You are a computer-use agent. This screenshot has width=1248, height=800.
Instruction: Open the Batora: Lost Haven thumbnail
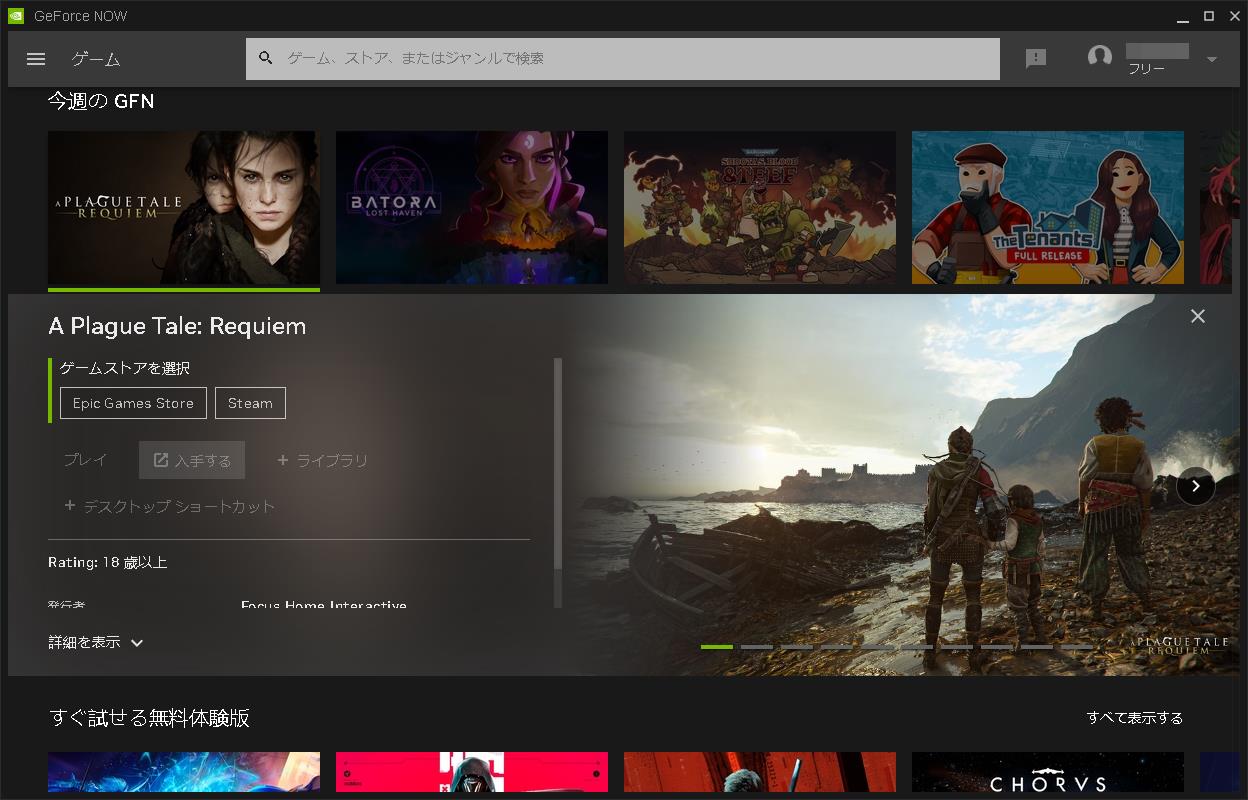471,207
